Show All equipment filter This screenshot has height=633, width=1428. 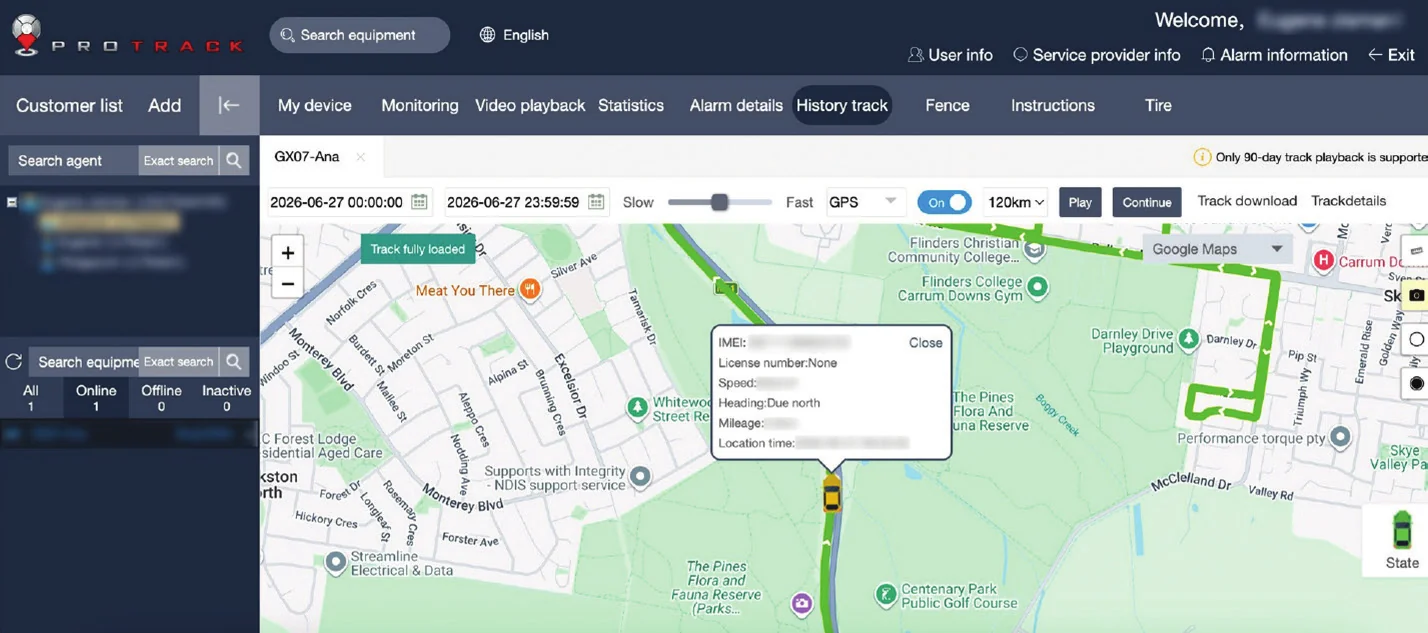pos(31,398)
